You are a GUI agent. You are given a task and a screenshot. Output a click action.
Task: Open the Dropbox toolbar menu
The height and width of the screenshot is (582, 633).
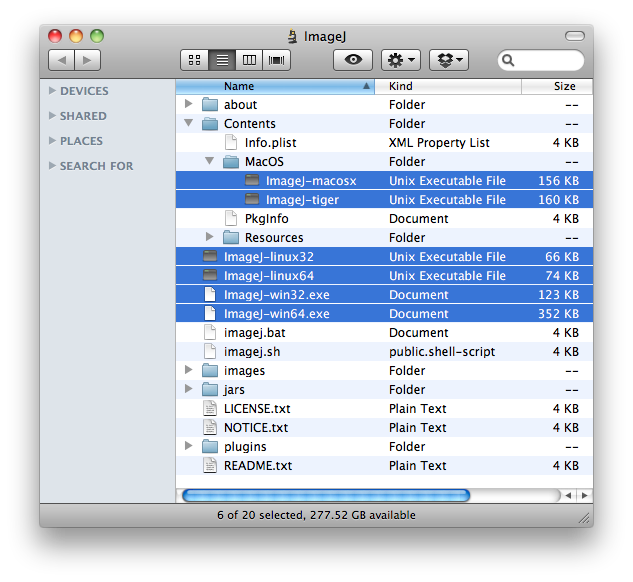[x=449, y=60]
